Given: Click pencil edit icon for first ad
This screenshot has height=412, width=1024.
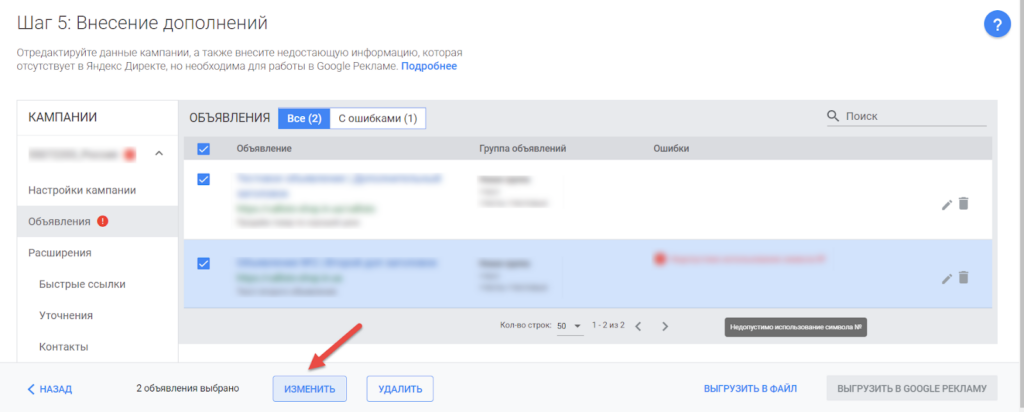Looking at the screenshot, I should [x=947, y=204].
